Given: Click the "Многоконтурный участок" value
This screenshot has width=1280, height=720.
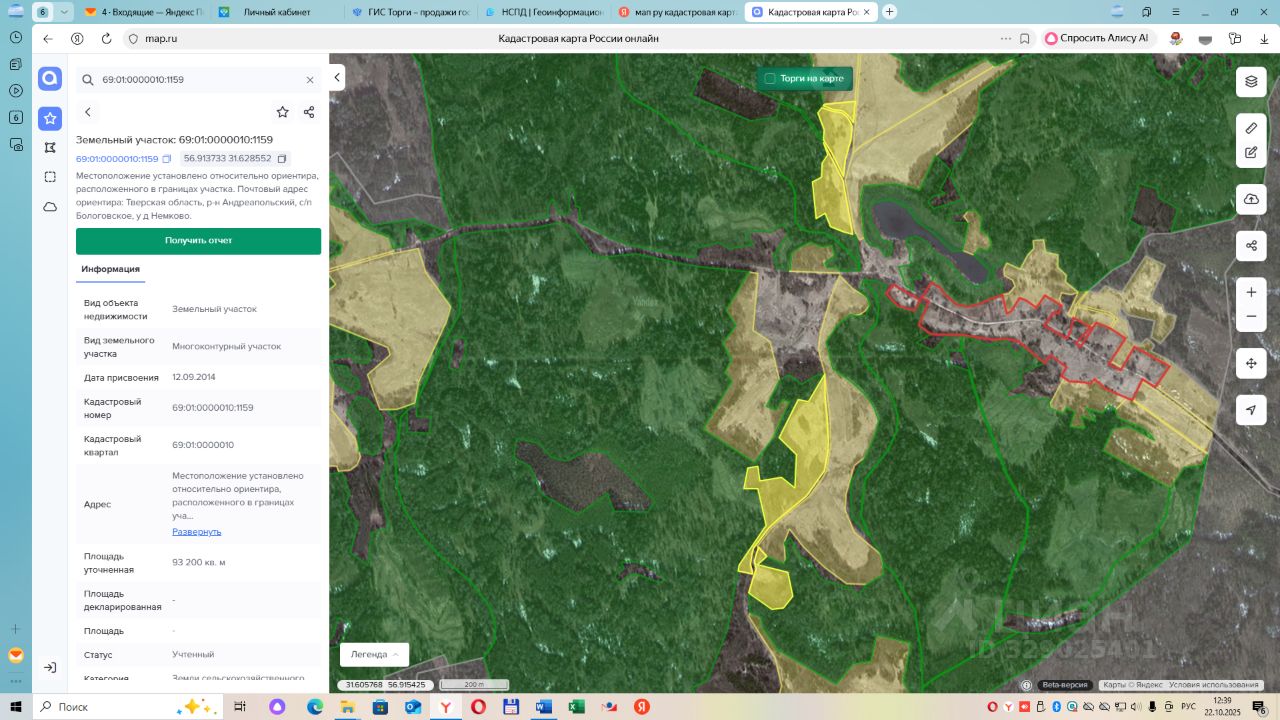Looking at the screenshot, I should (227, 346).
